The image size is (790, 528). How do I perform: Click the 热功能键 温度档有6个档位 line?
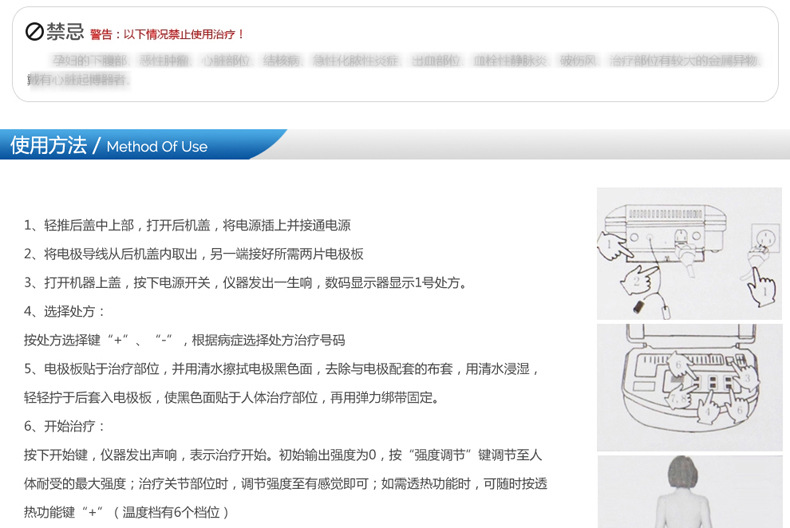coord(126,512)
